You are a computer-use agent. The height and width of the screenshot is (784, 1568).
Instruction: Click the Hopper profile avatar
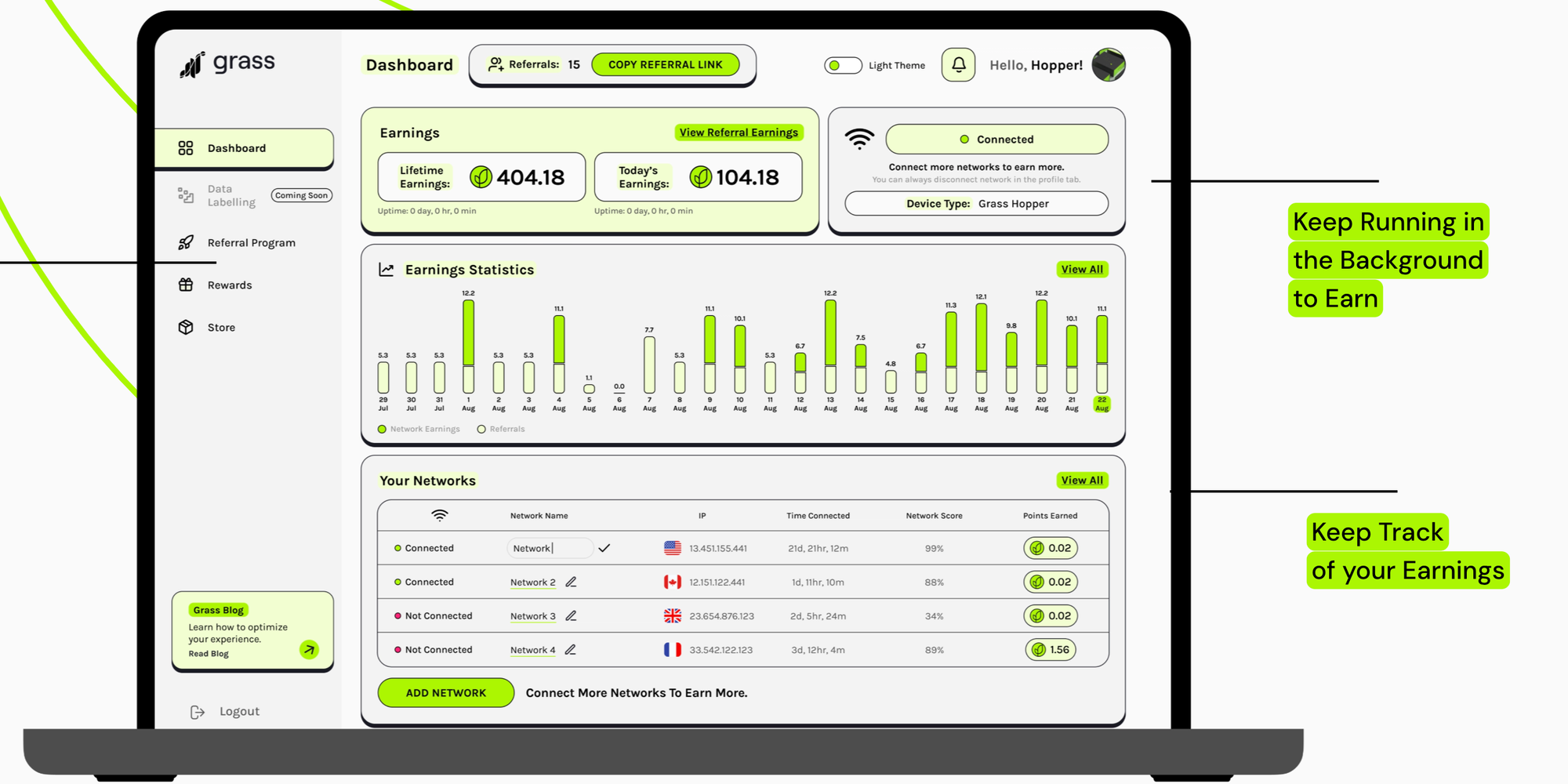tap(1109, 65)
